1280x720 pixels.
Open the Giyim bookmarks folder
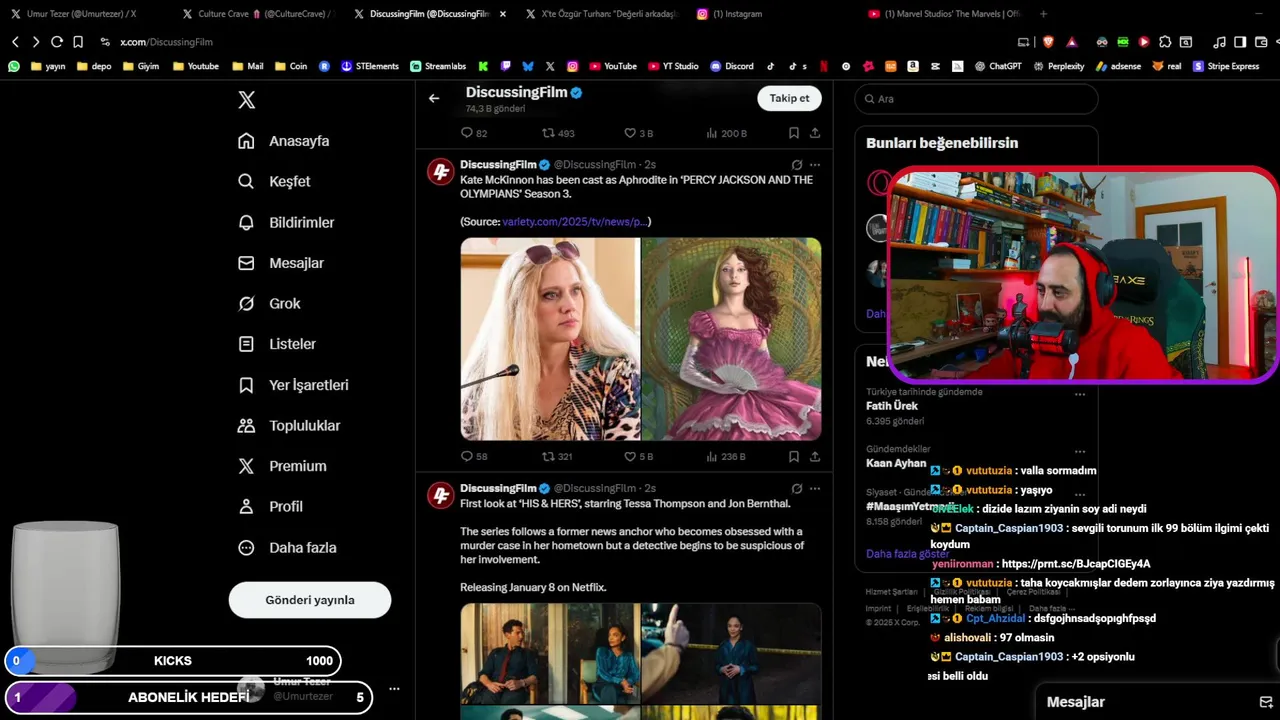tap(141, 66)
